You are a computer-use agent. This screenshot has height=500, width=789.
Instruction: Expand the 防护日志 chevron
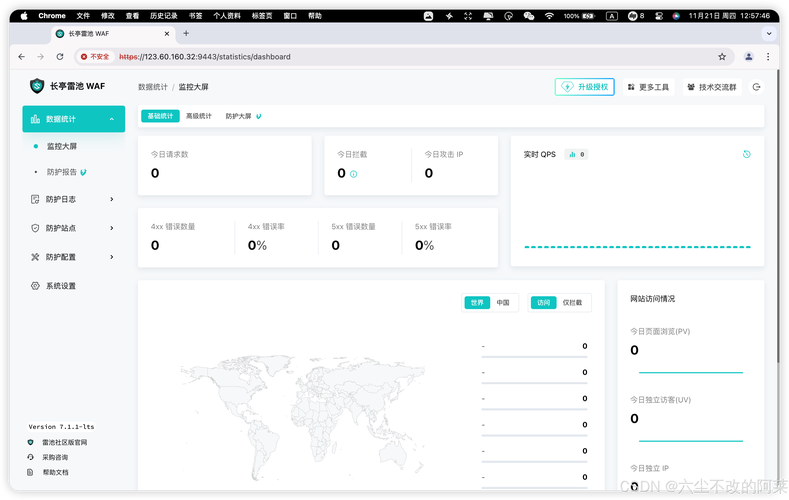(x=112, y=199)
